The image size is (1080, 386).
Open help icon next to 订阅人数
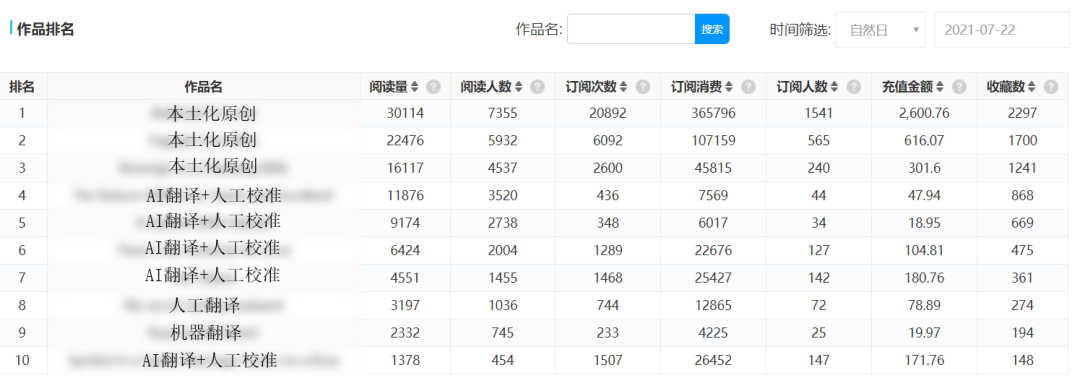[x=853, y=87]
